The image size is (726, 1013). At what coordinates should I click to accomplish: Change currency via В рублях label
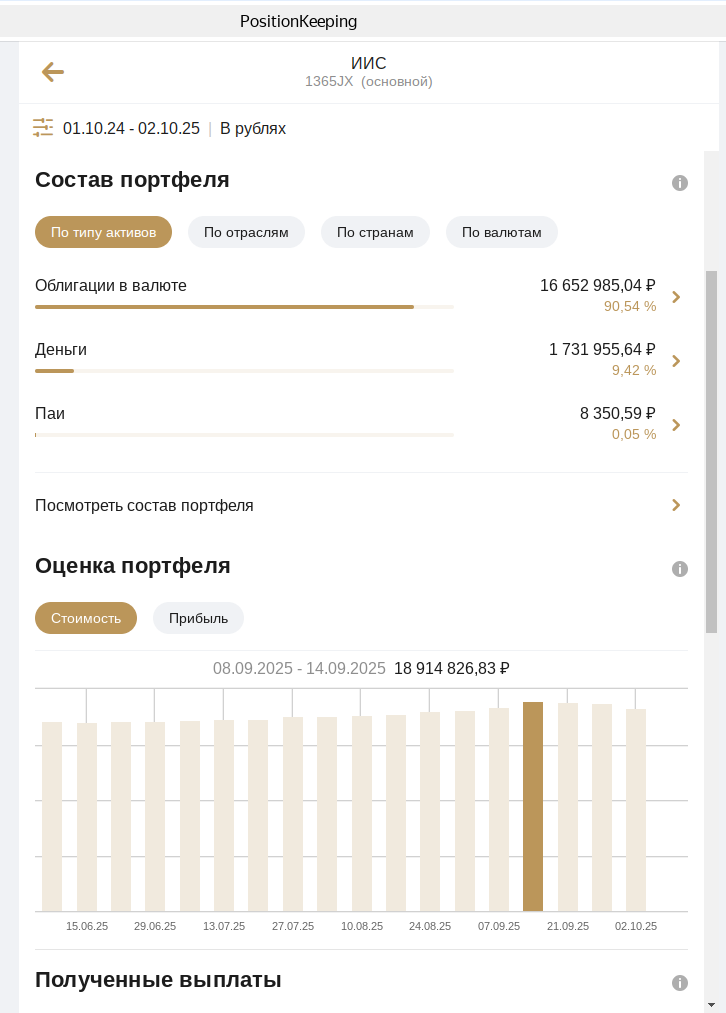[253, 129]
